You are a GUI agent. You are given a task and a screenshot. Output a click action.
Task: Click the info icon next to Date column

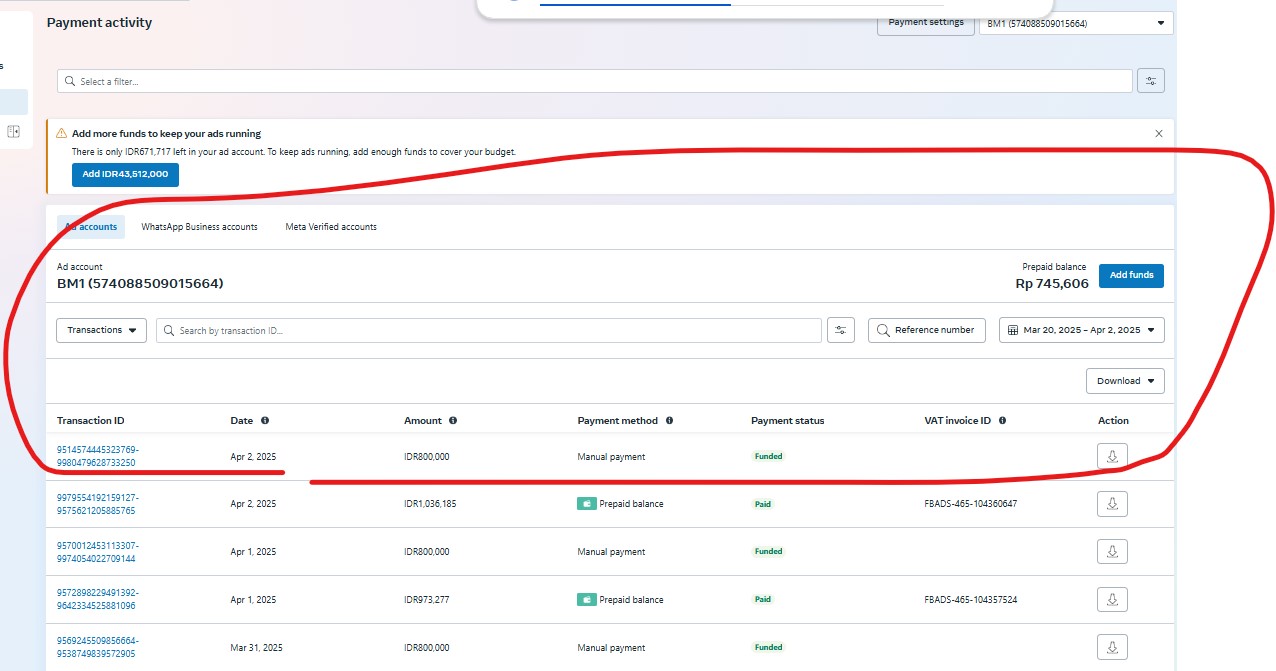(265, 421)
